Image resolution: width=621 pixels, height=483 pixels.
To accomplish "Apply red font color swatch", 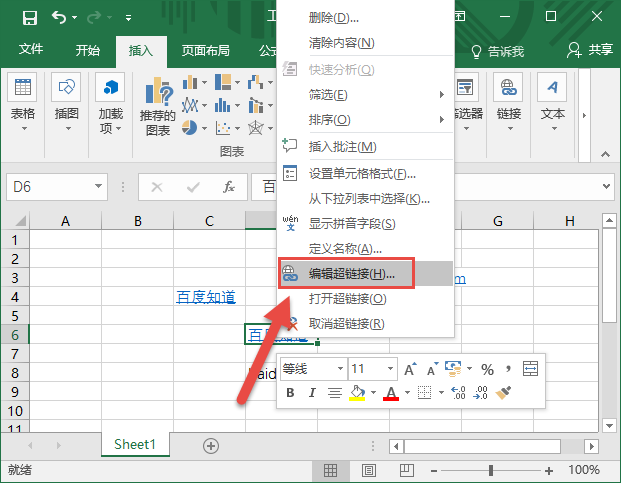I will click(x=391, y=393).
